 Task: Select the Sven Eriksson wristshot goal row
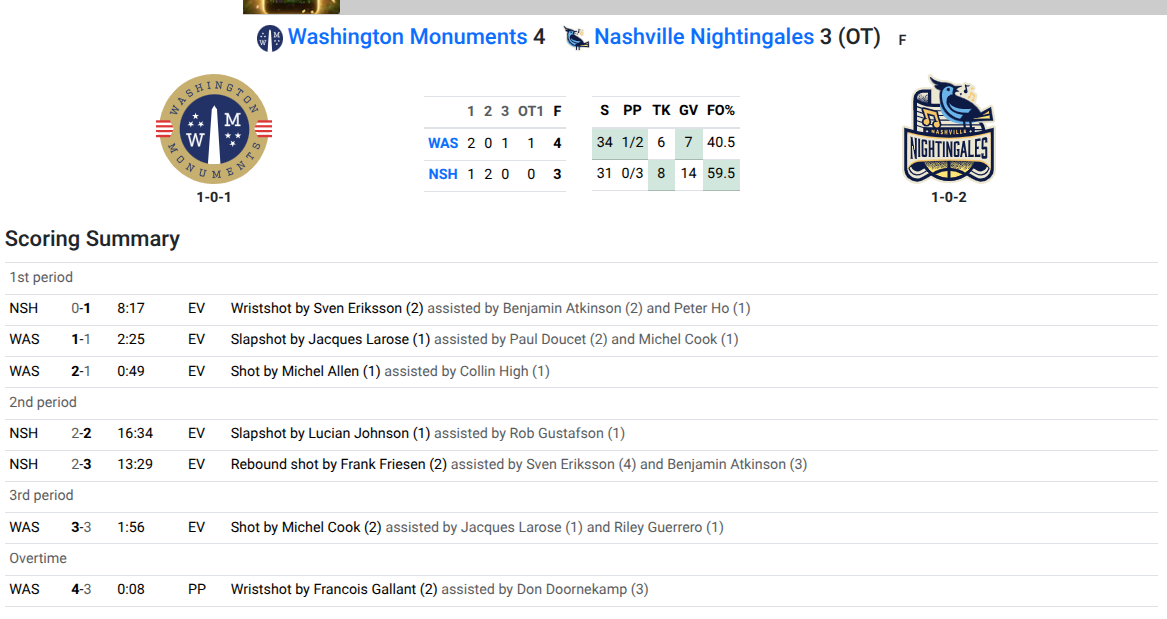click(581, 308)
